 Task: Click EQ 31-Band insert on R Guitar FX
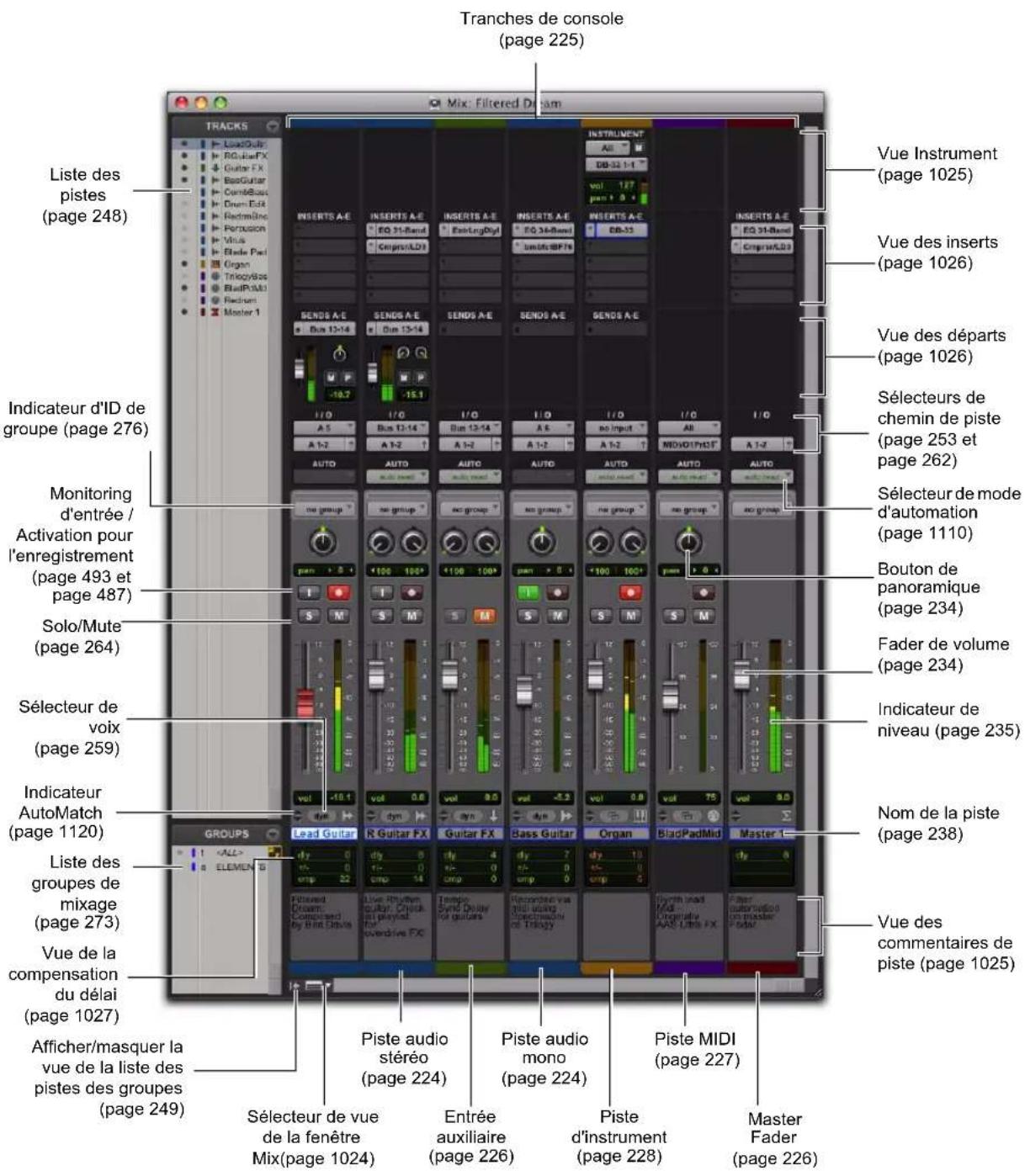397,230
